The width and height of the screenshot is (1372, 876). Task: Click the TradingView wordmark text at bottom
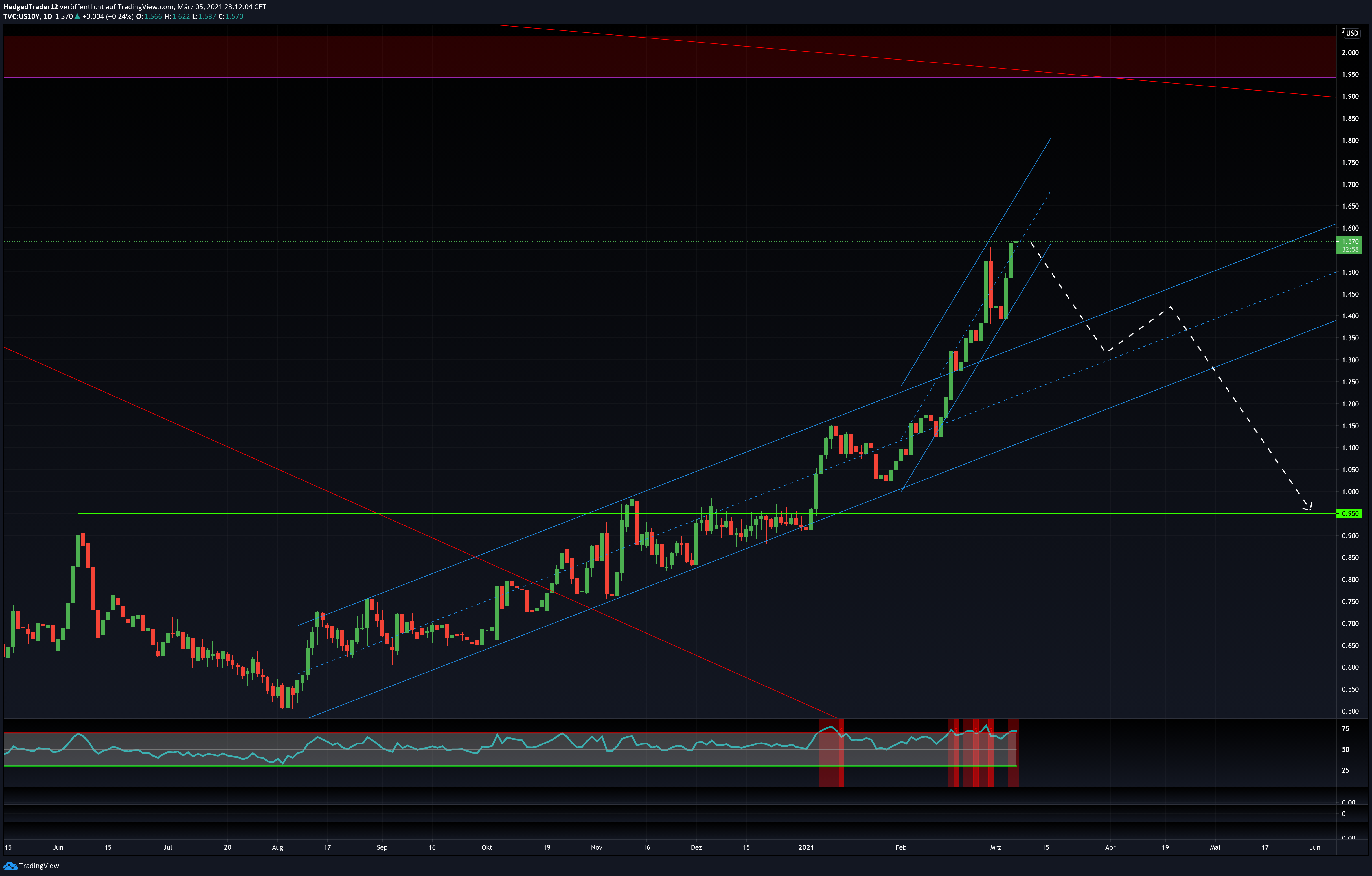tap(39, 866)
